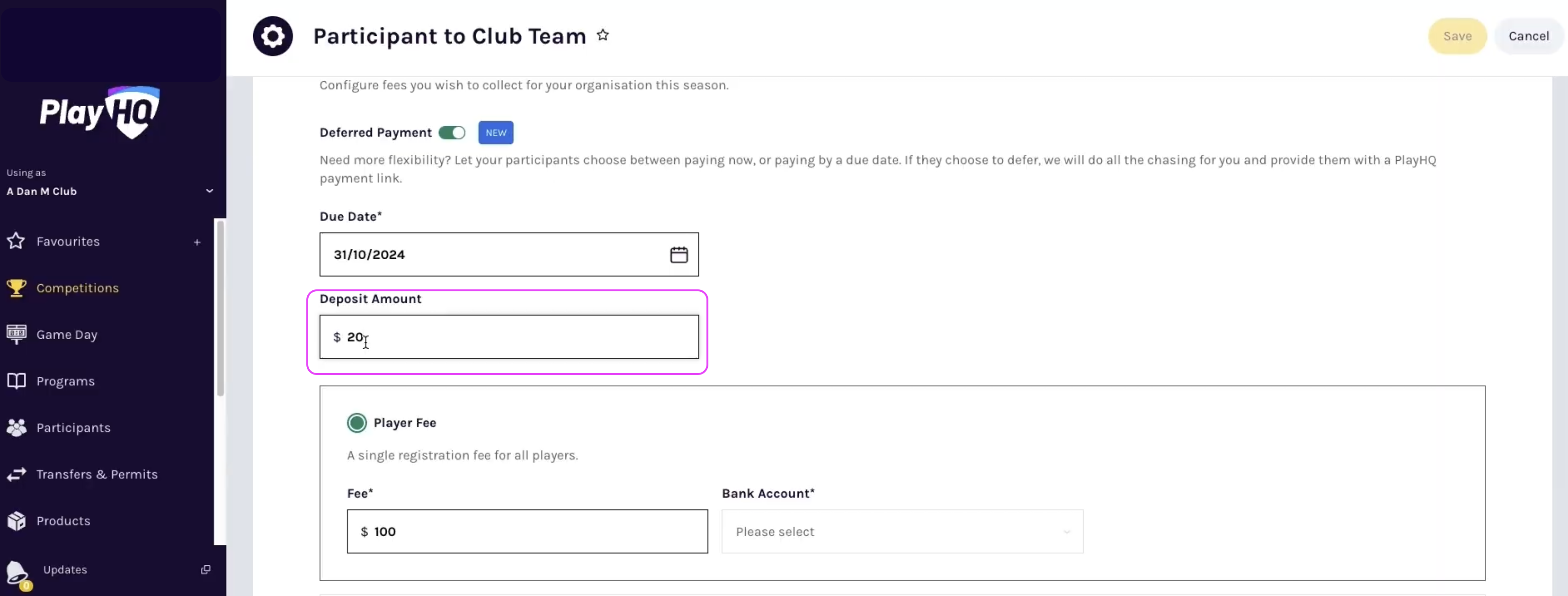Open Game Day using its scoreboard icon
Viewport: 1568px width, 596px height.
click(16, 334)
